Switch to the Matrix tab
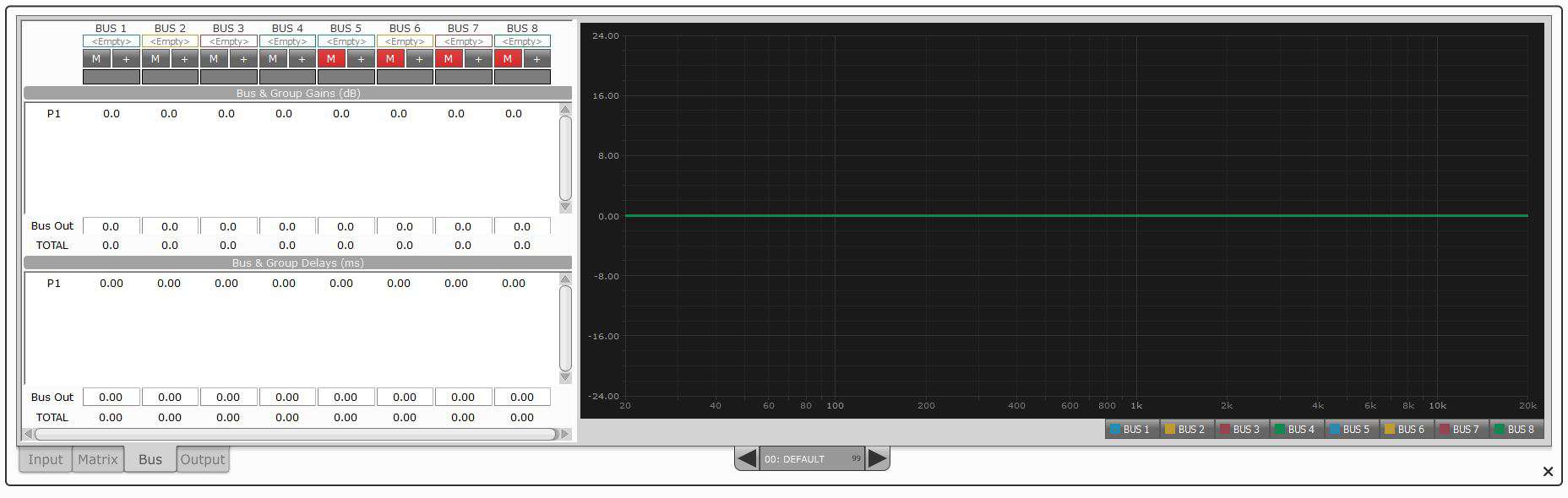This screenshot has width=1568, height=498. click(x=98, y=459)
